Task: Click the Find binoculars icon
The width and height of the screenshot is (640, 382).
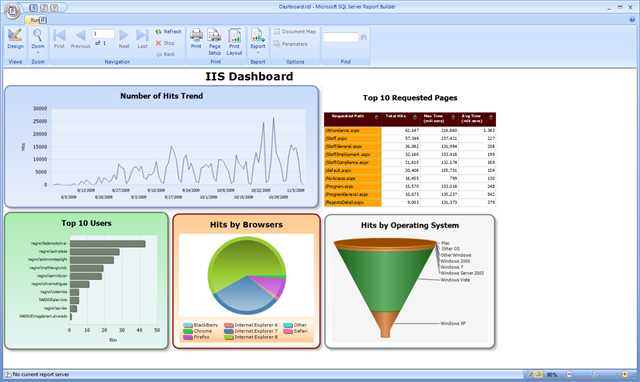Action: [x=364, y=37]
